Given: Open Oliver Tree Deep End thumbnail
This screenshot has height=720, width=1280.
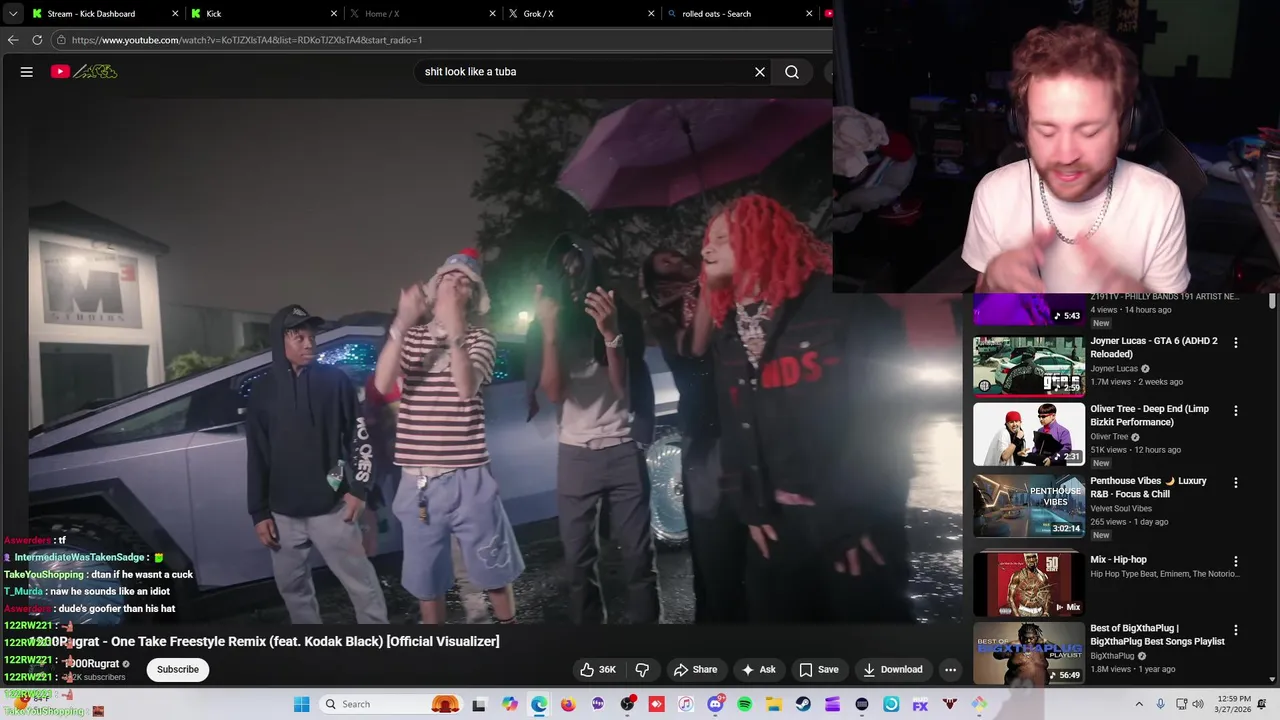Looking at the screenshot, I should [1029, 435].
